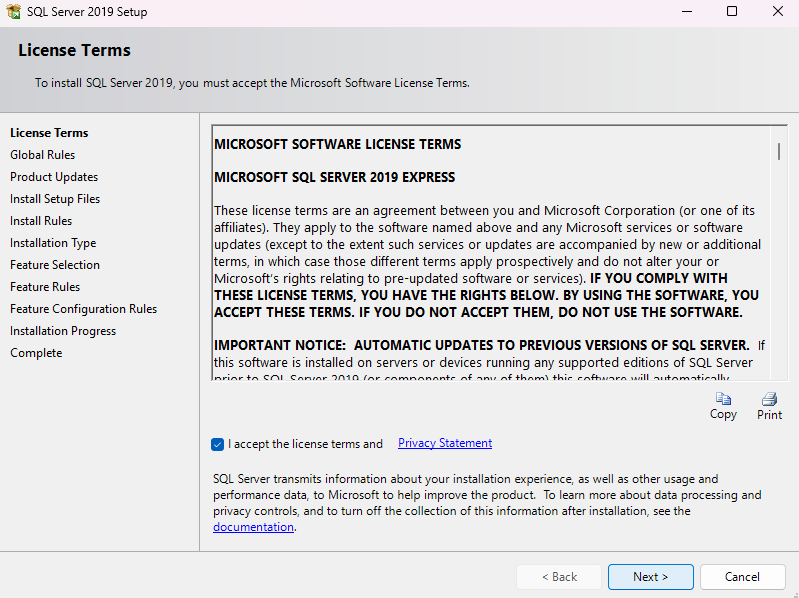Open the Privacy Statement link
799x598 pixels.
(x=445, y=443)
